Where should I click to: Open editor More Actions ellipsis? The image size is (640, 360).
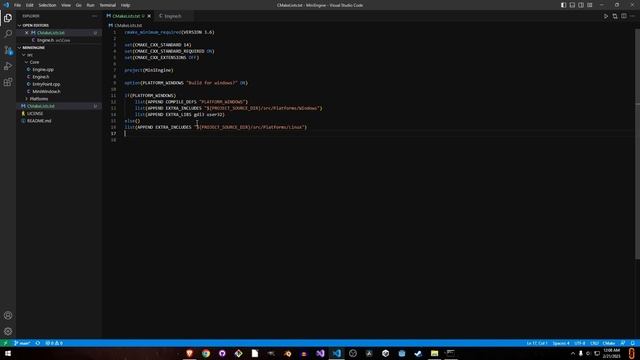633,16
